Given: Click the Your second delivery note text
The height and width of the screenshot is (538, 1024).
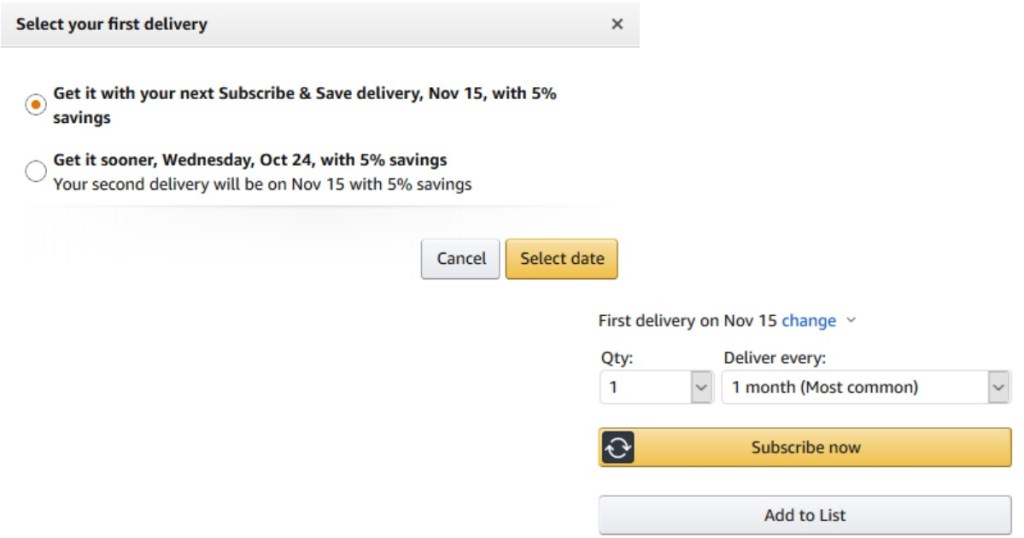Looking at the screenshot, I should pyautogui.click(x=262, y=184).
